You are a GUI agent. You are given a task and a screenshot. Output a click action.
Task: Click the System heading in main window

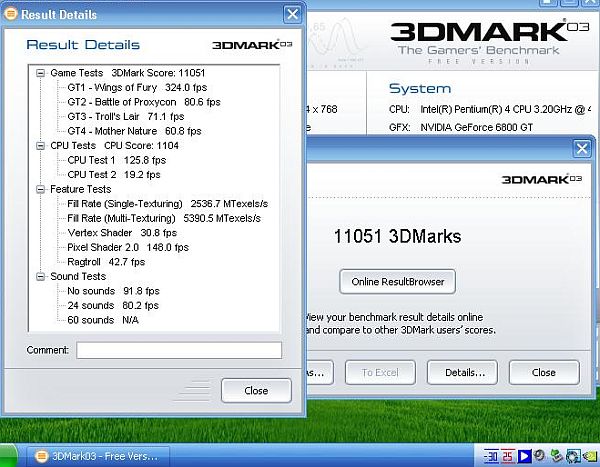point(420,89)
